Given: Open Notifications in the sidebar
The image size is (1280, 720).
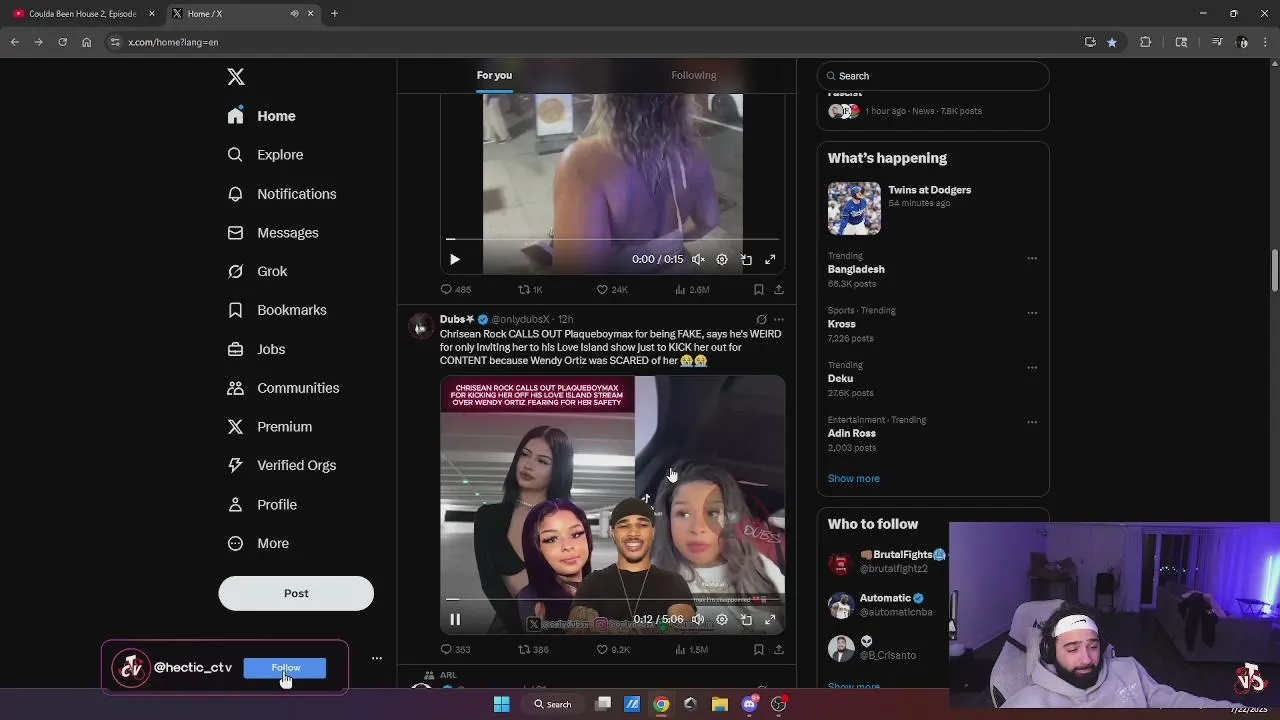Looking at the screenshot, I should pyautogui.click(x=281, y=194).
